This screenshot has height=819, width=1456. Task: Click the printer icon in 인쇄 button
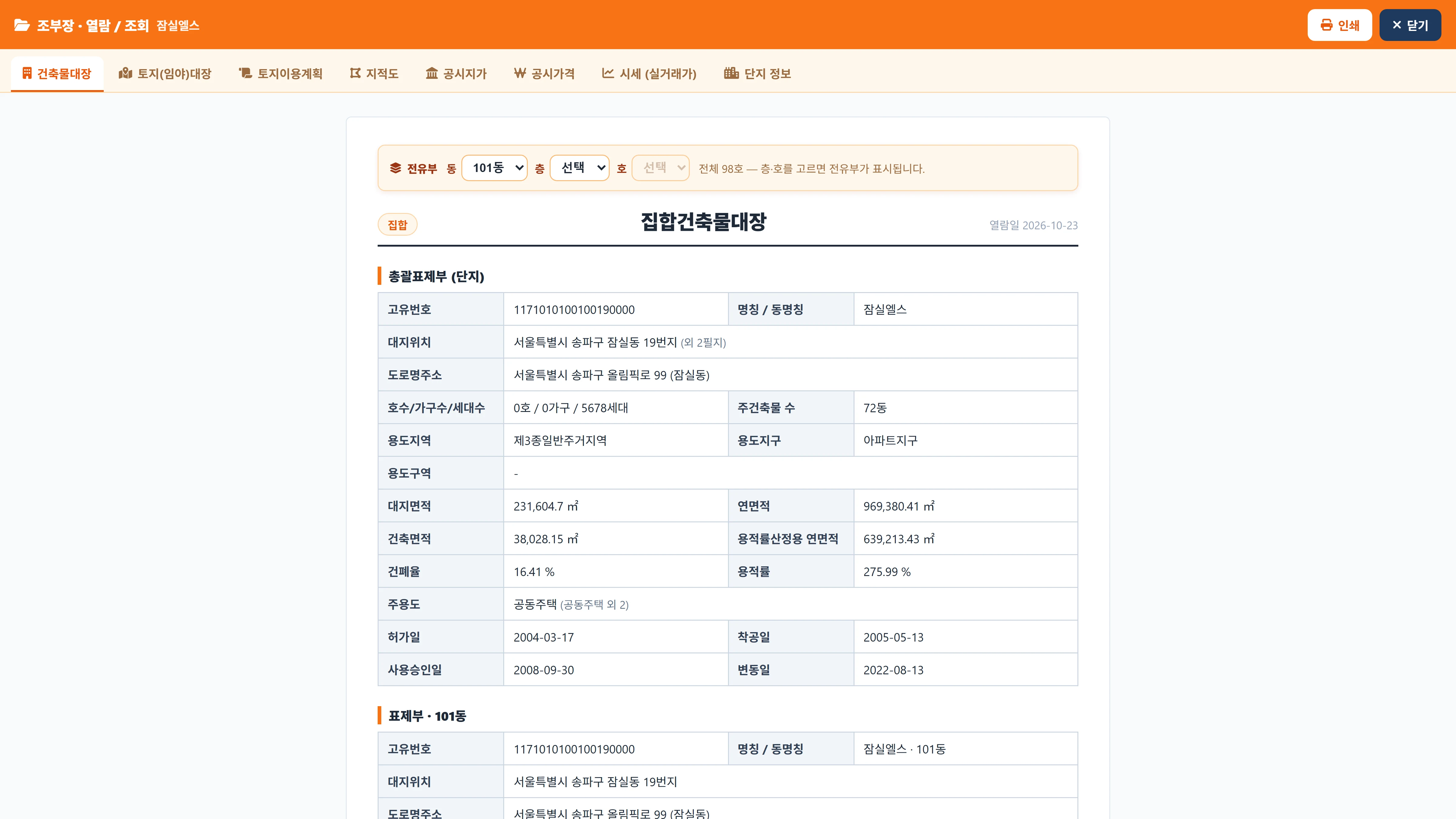point(1326,25)
